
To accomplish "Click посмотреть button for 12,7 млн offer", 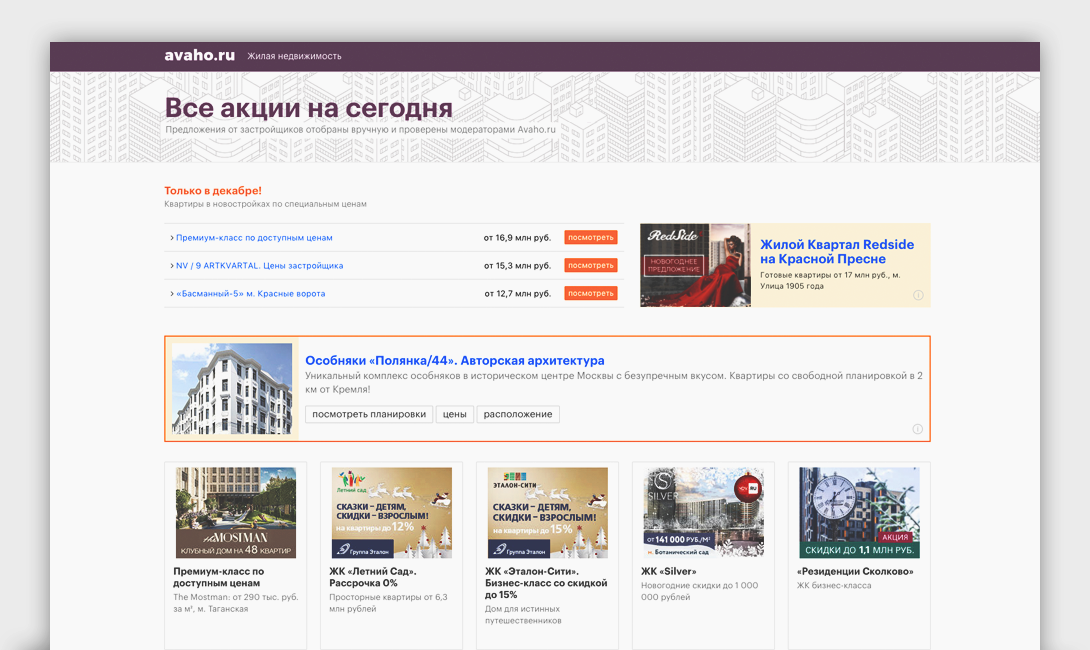I will point(591,293).
